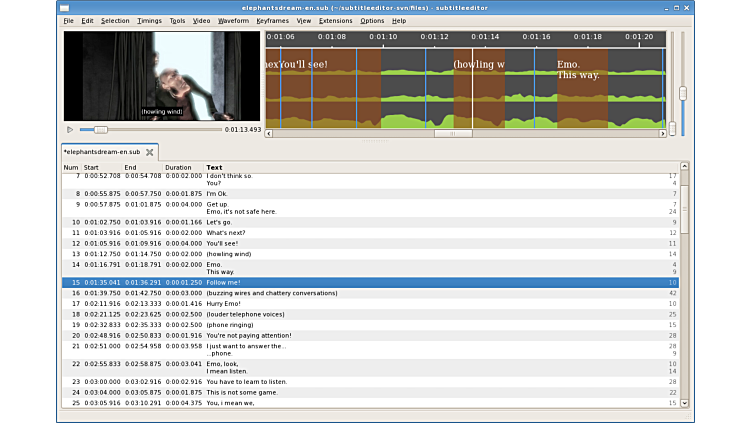The height and width of the screenshot is (423, 752).
Task: Click the waveform vertical zoom slider
Action: tap(683, 93)
